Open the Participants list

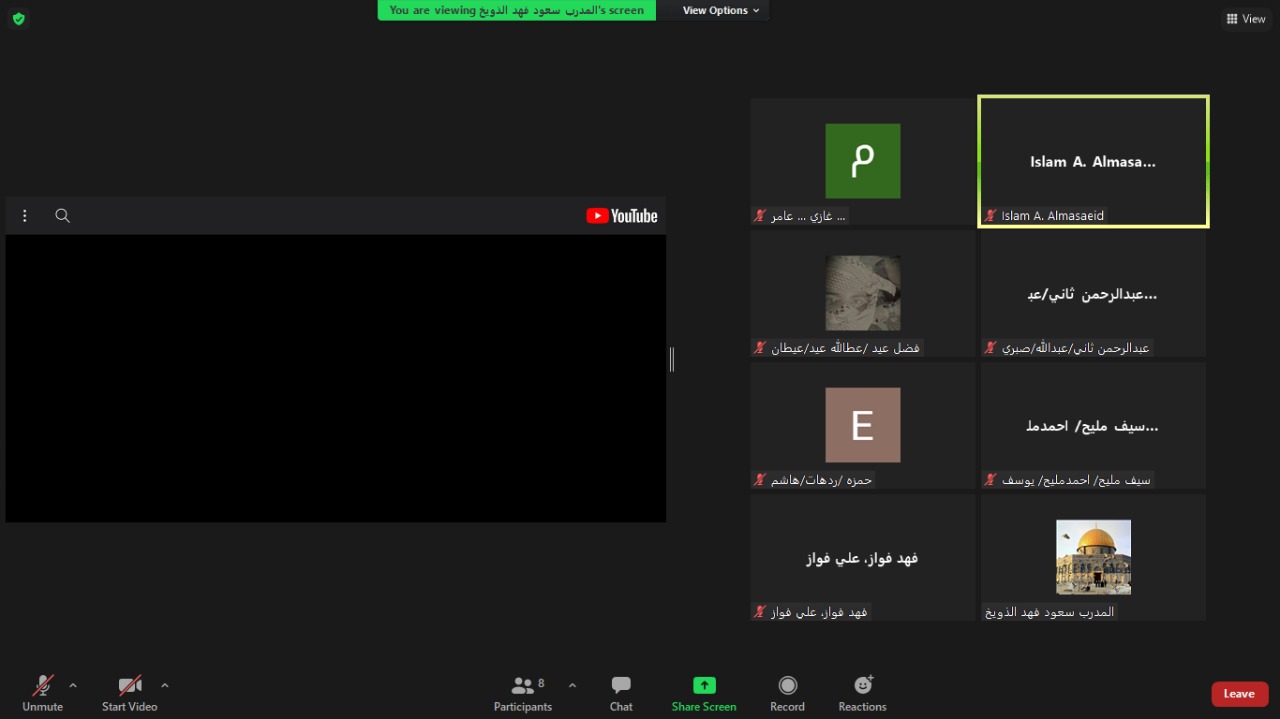pyautogui.click(x=522, y=693)
